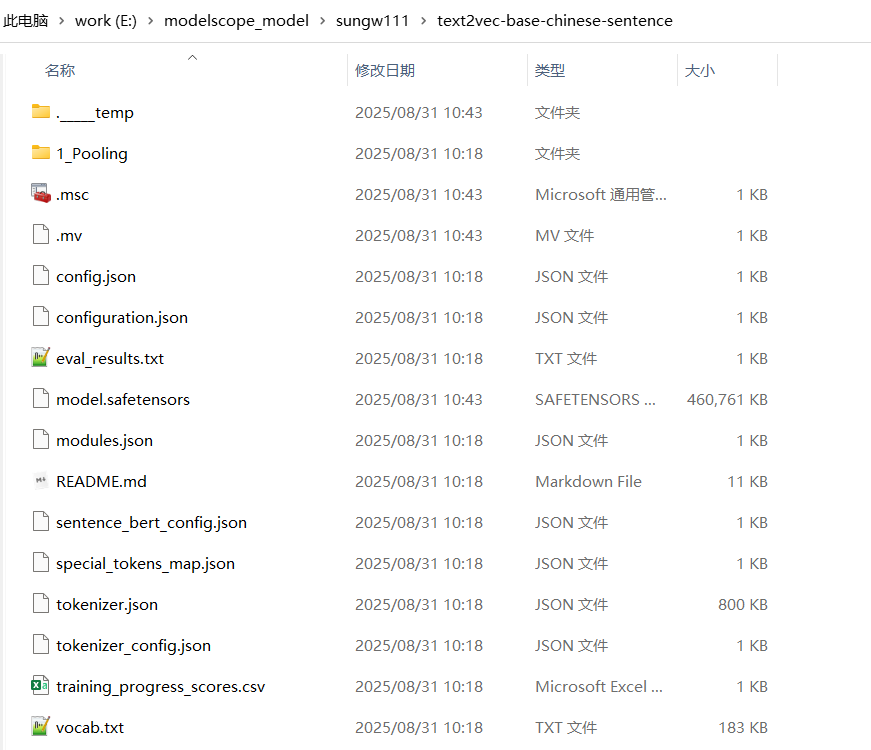Select training_progress_scores.csv file name
This screenshot has width=871, height=750.
point(161,687)
